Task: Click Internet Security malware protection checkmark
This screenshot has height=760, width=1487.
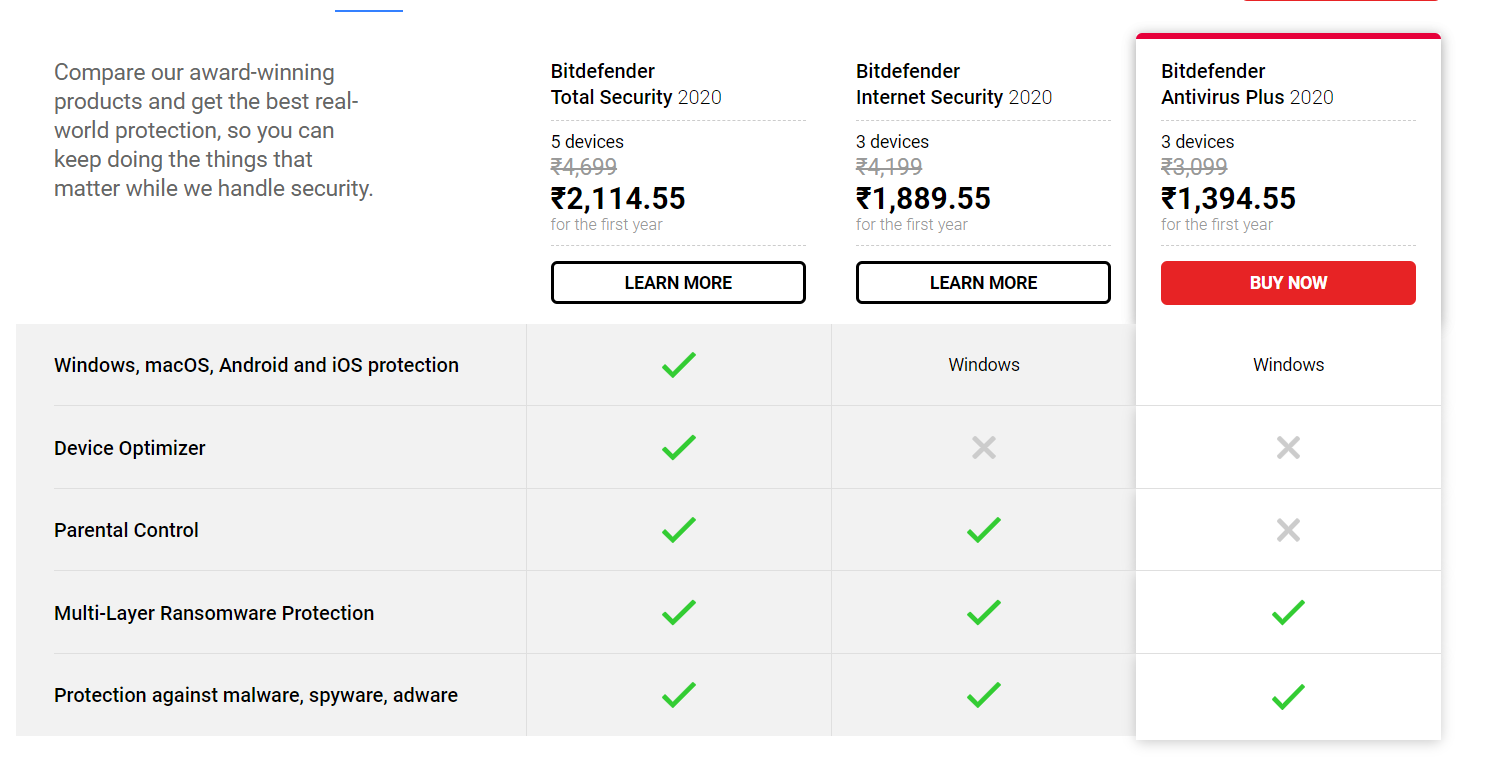Action: point(984,695)
